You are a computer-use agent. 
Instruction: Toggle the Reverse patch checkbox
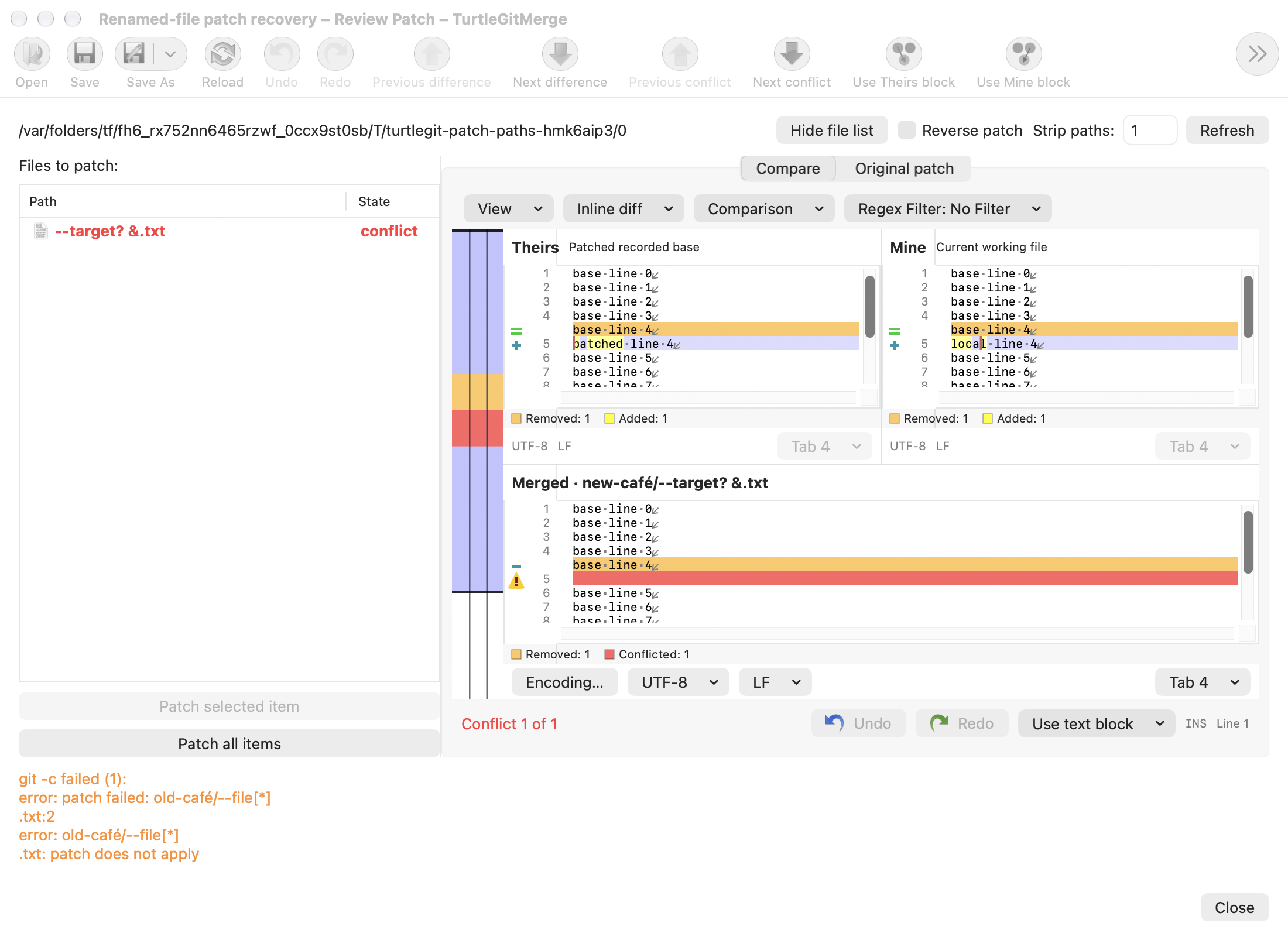907,130
